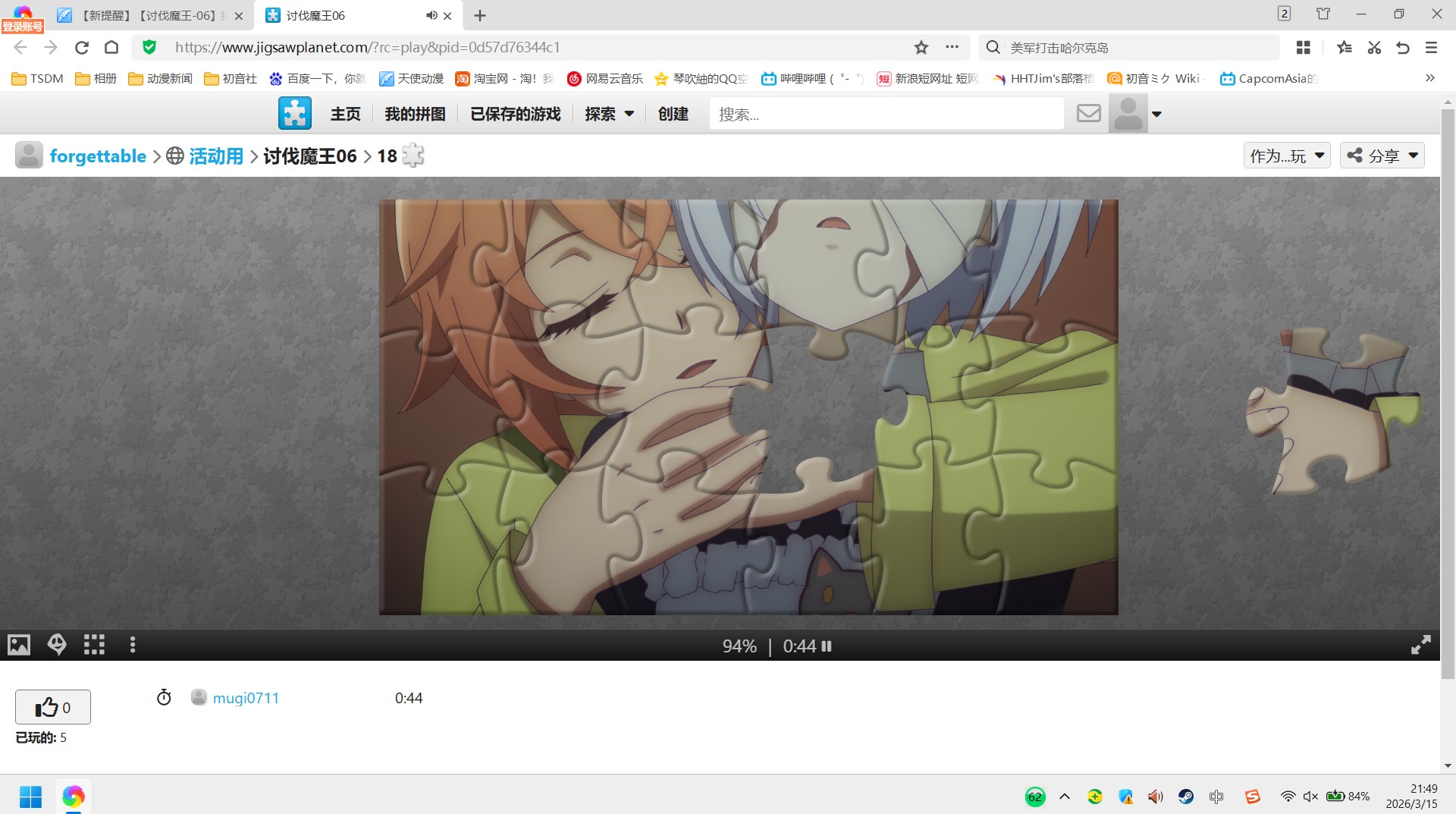The width and height of the screenshot is (1456, 814).
Task: Open the three-dot more options menu
Action: coord(133,645)
